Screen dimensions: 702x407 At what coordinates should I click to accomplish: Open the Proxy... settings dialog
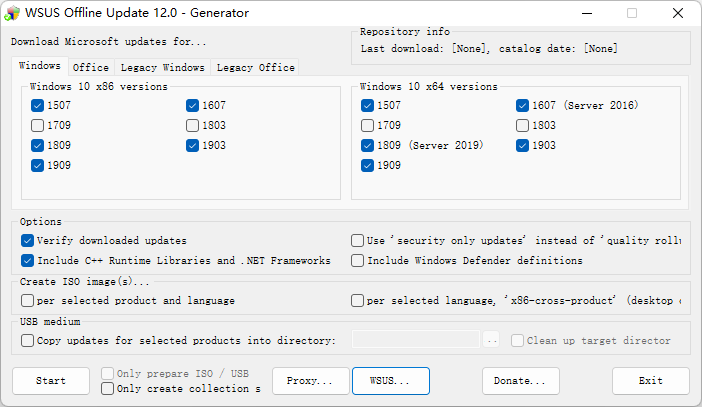tap(310, 381)
